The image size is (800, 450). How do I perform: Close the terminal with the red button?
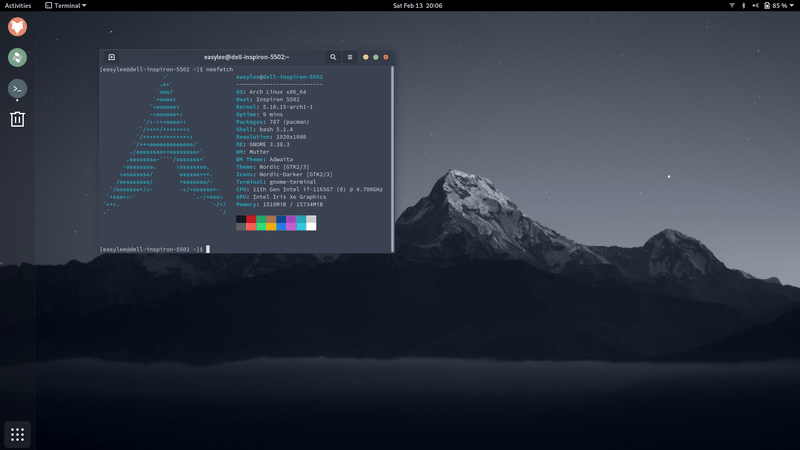click(386, 57)
